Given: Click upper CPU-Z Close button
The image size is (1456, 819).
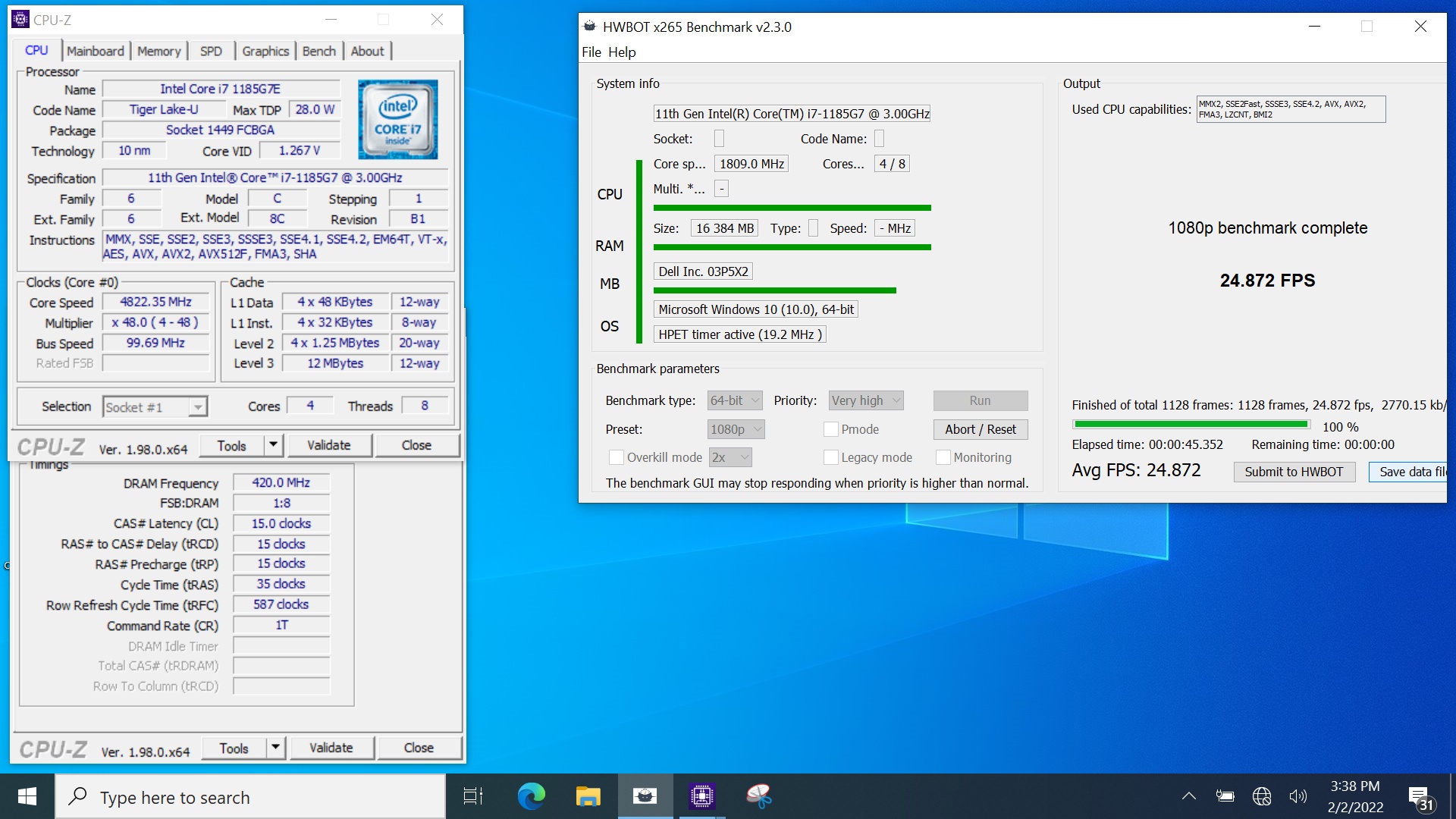Looking at the screenshot, I should [416, 445].
